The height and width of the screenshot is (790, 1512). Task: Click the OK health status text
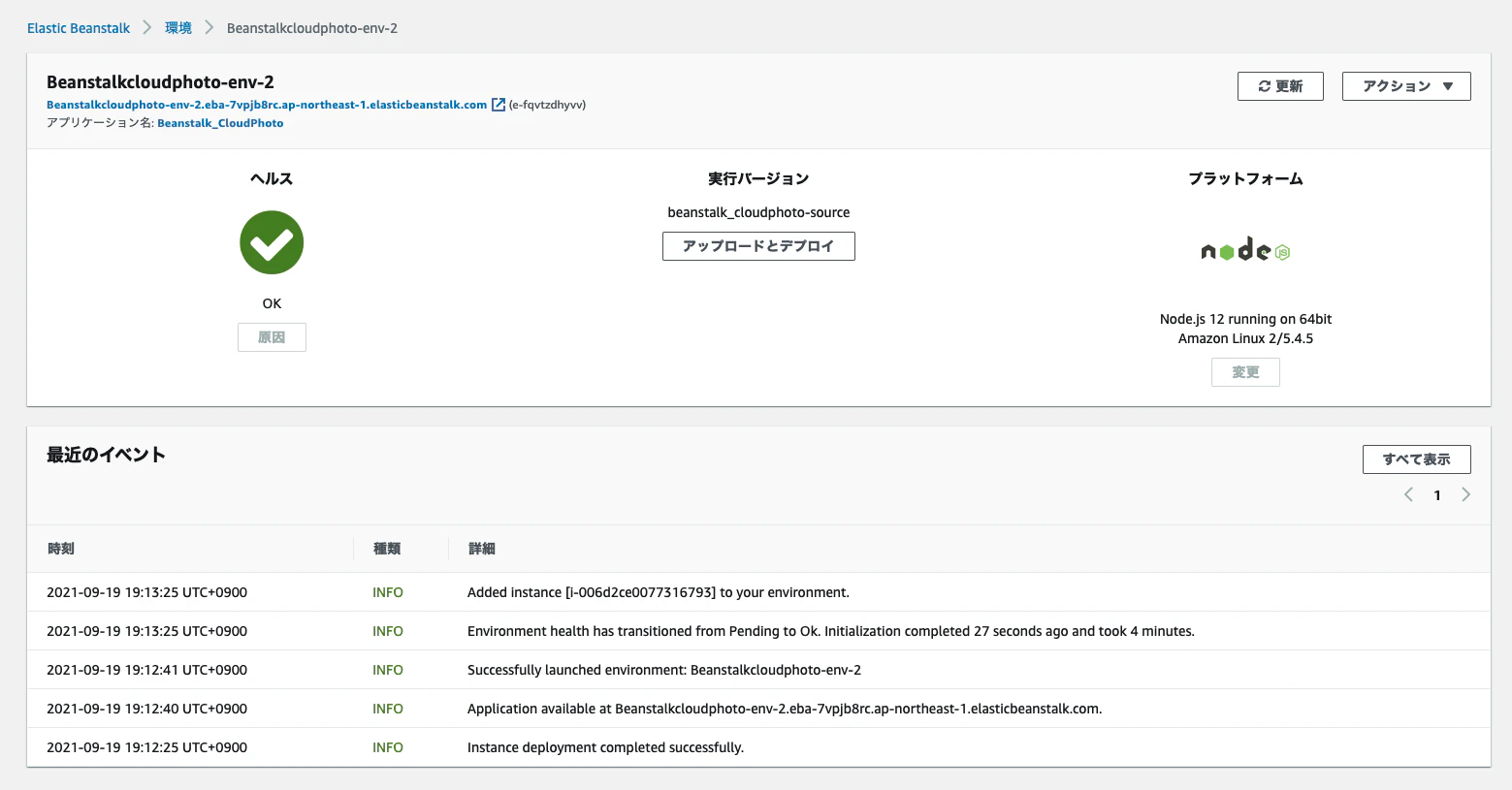pyautogui.click(x=272, y=303)
